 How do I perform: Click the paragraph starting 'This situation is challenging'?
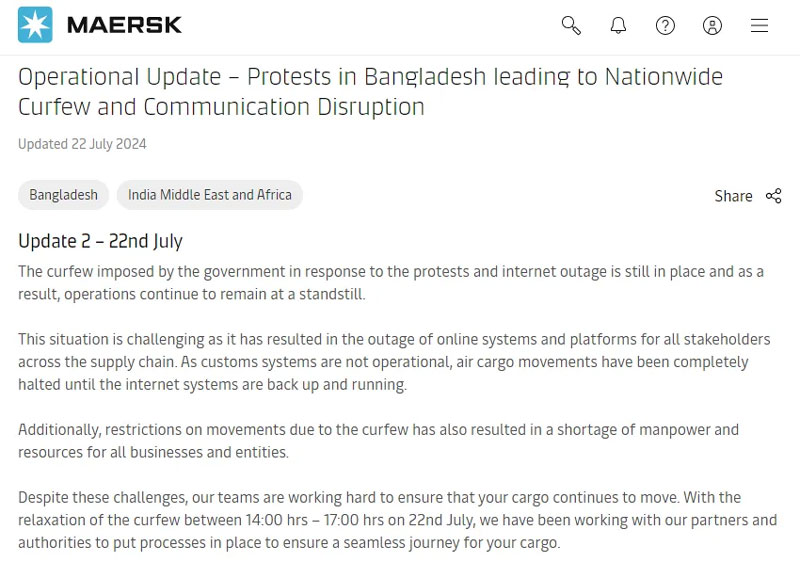tap(390, 362)
